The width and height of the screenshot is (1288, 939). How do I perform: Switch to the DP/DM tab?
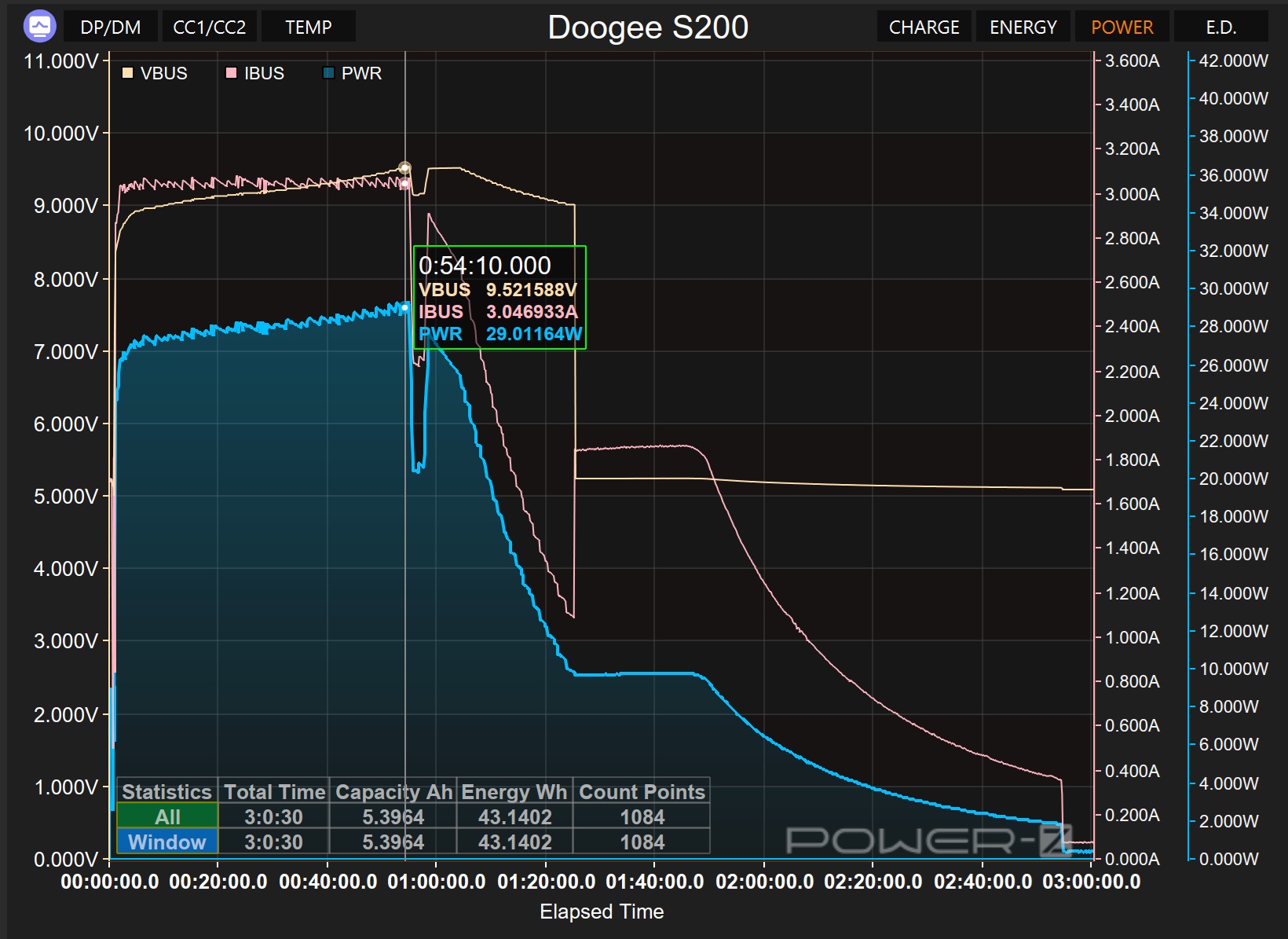point(111,27)
